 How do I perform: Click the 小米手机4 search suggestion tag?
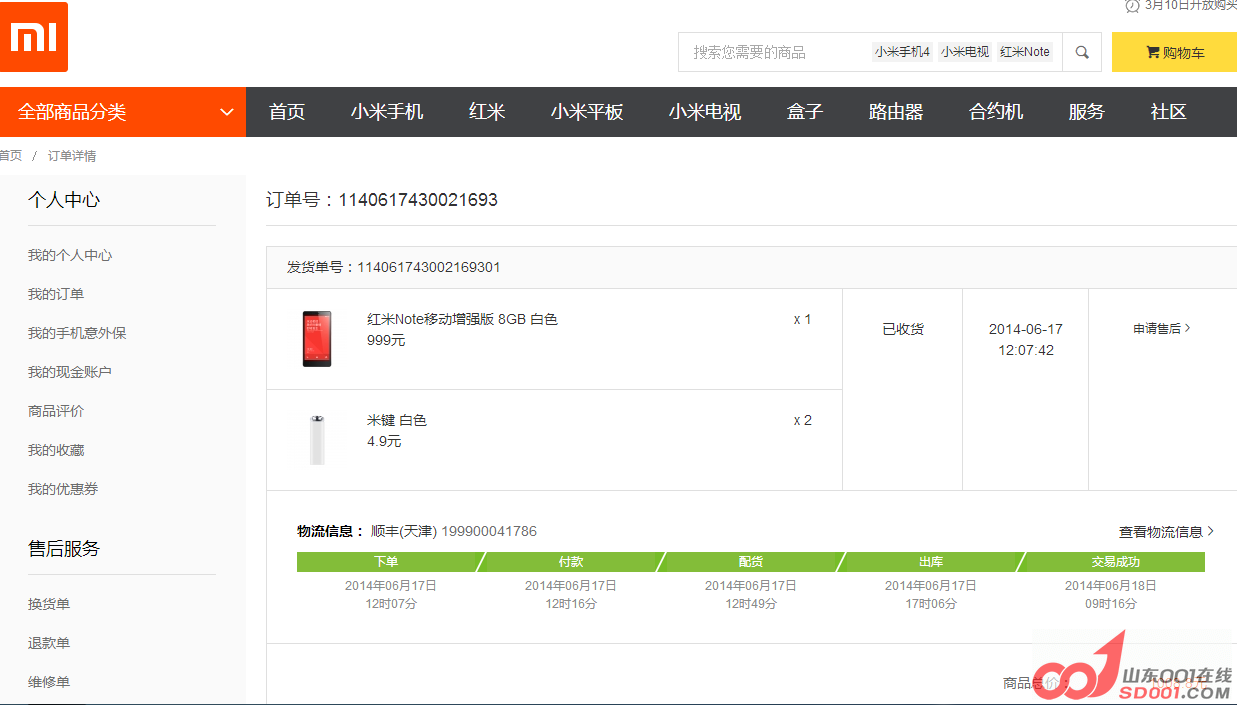tap(902, 52)
